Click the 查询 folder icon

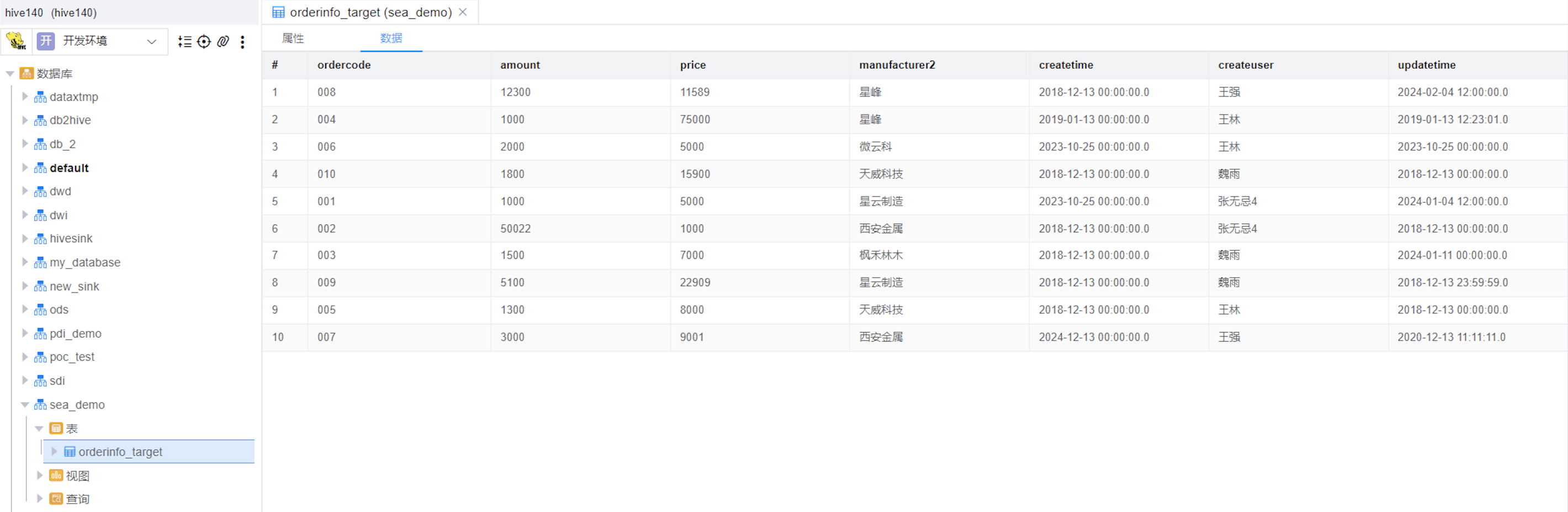pos(56,499)
